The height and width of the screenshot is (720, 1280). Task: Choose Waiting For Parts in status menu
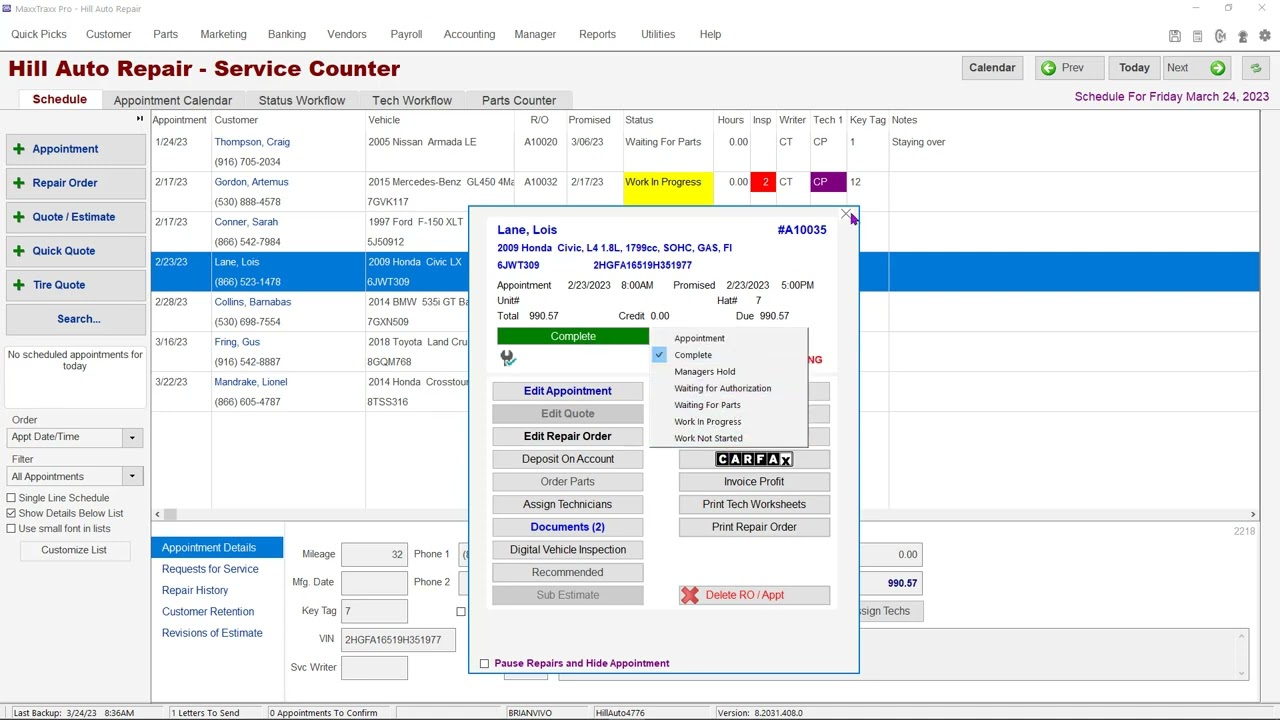coord(707,405)
